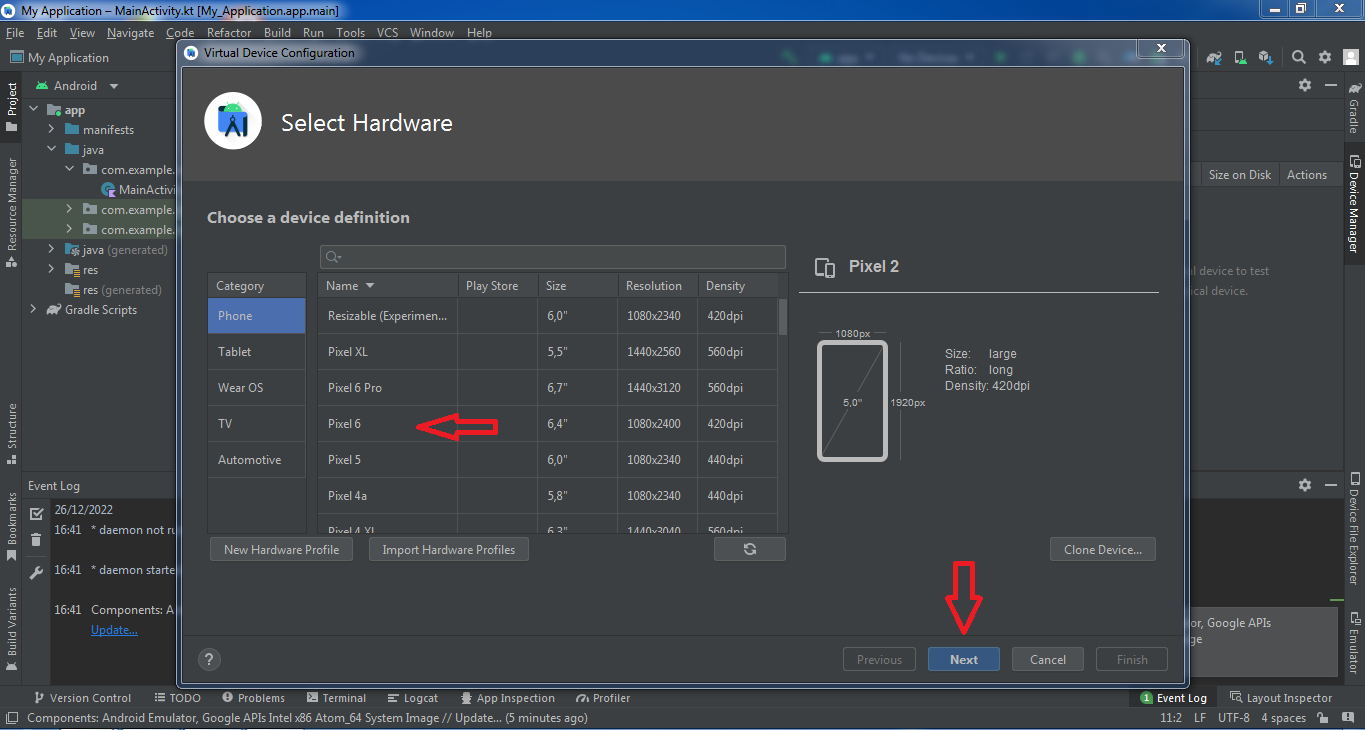This screenshot has height=730, width=1365.
Task: Open the VCS menu
Action: [387, 33]
